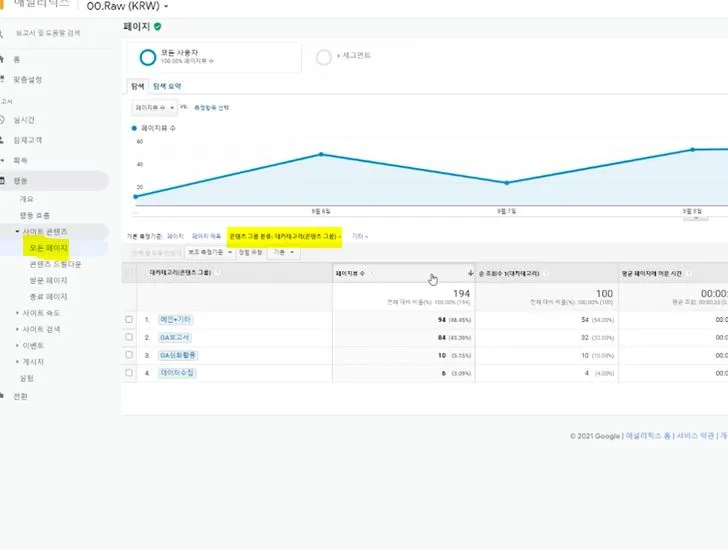This screenshot has width=728, height=550.
Task: Click the 페이지 primary dimension link
Action: [x=175, y=237]
